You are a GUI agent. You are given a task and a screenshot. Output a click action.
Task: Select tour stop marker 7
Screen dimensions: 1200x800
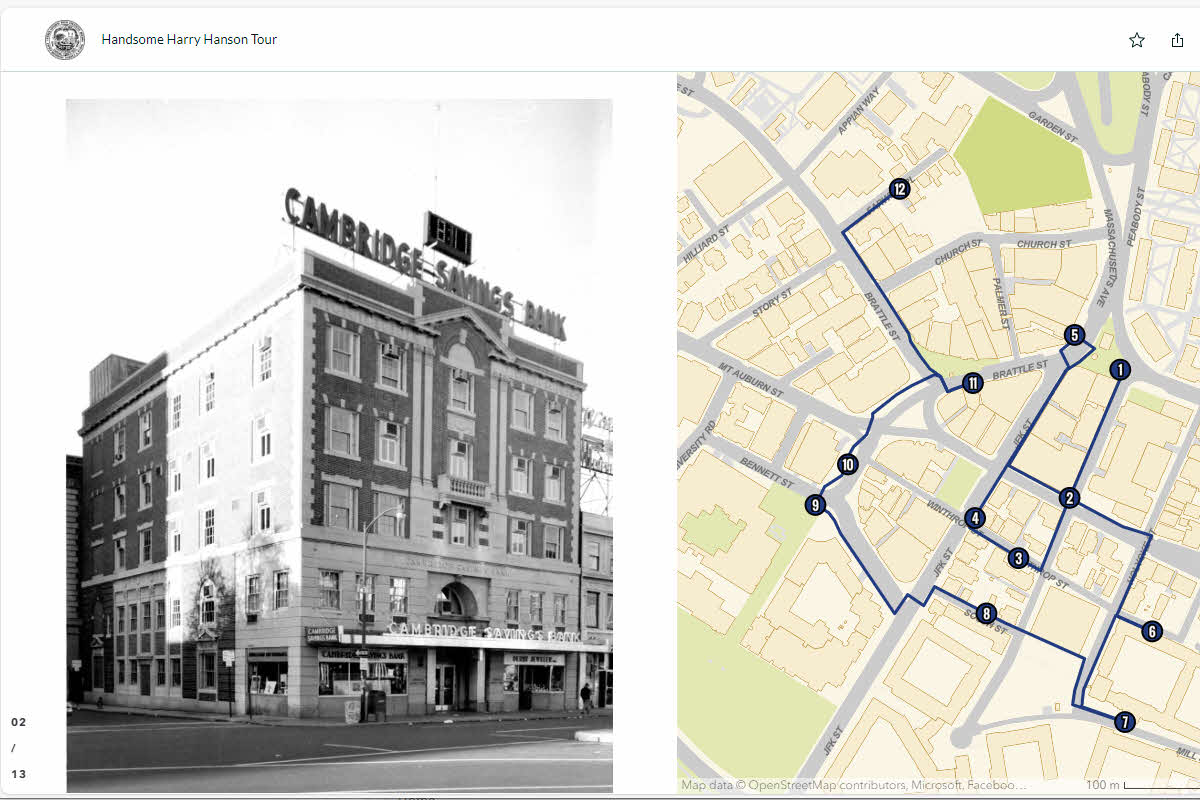pyautogui.click(x=1123, y=721)
